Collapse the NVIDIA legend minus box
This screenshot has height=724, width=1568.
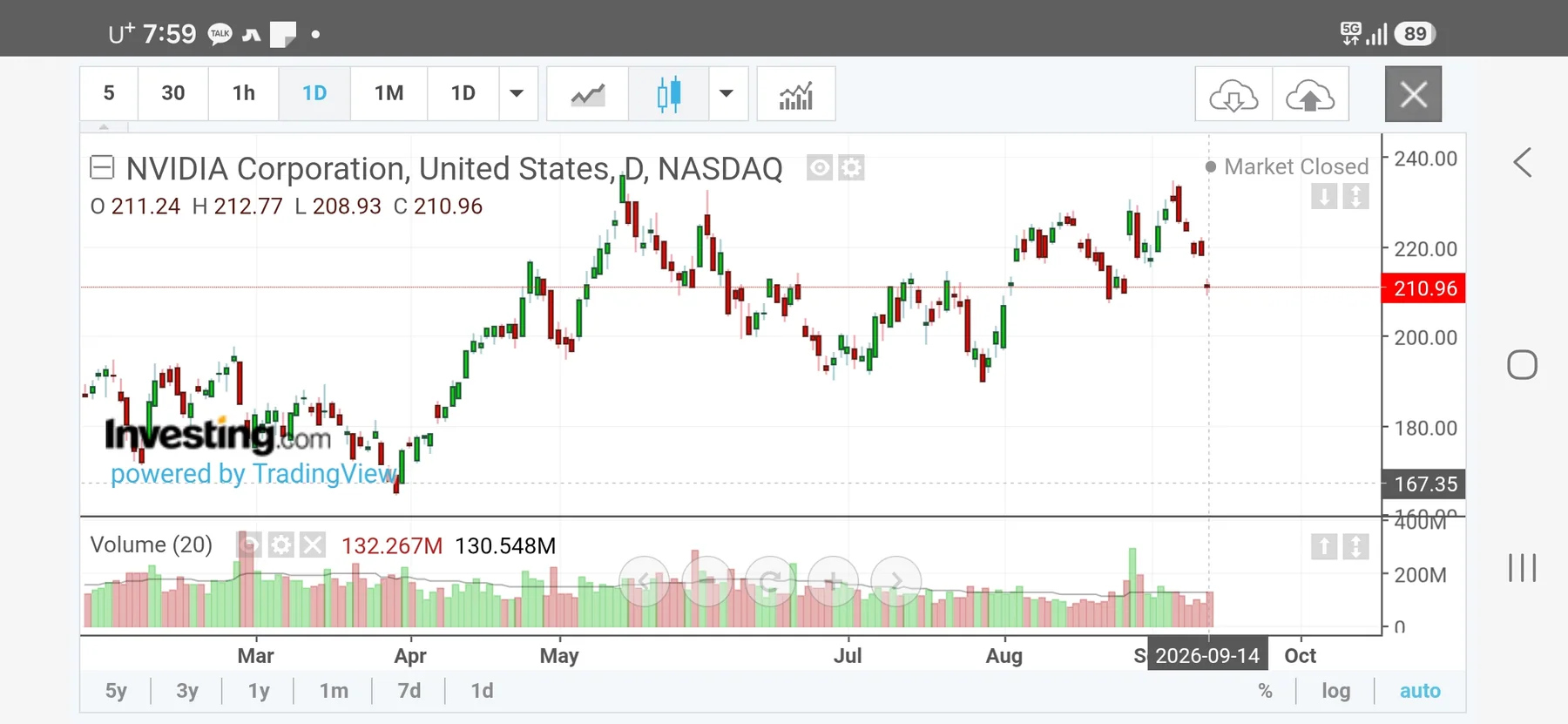(102, 167)
